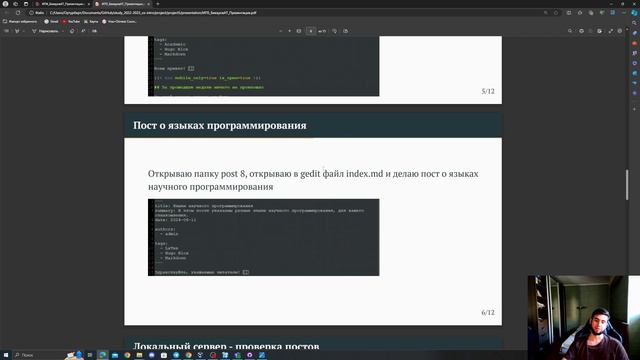Open Microsoft Edge from the taskbar

click(102, 355)
